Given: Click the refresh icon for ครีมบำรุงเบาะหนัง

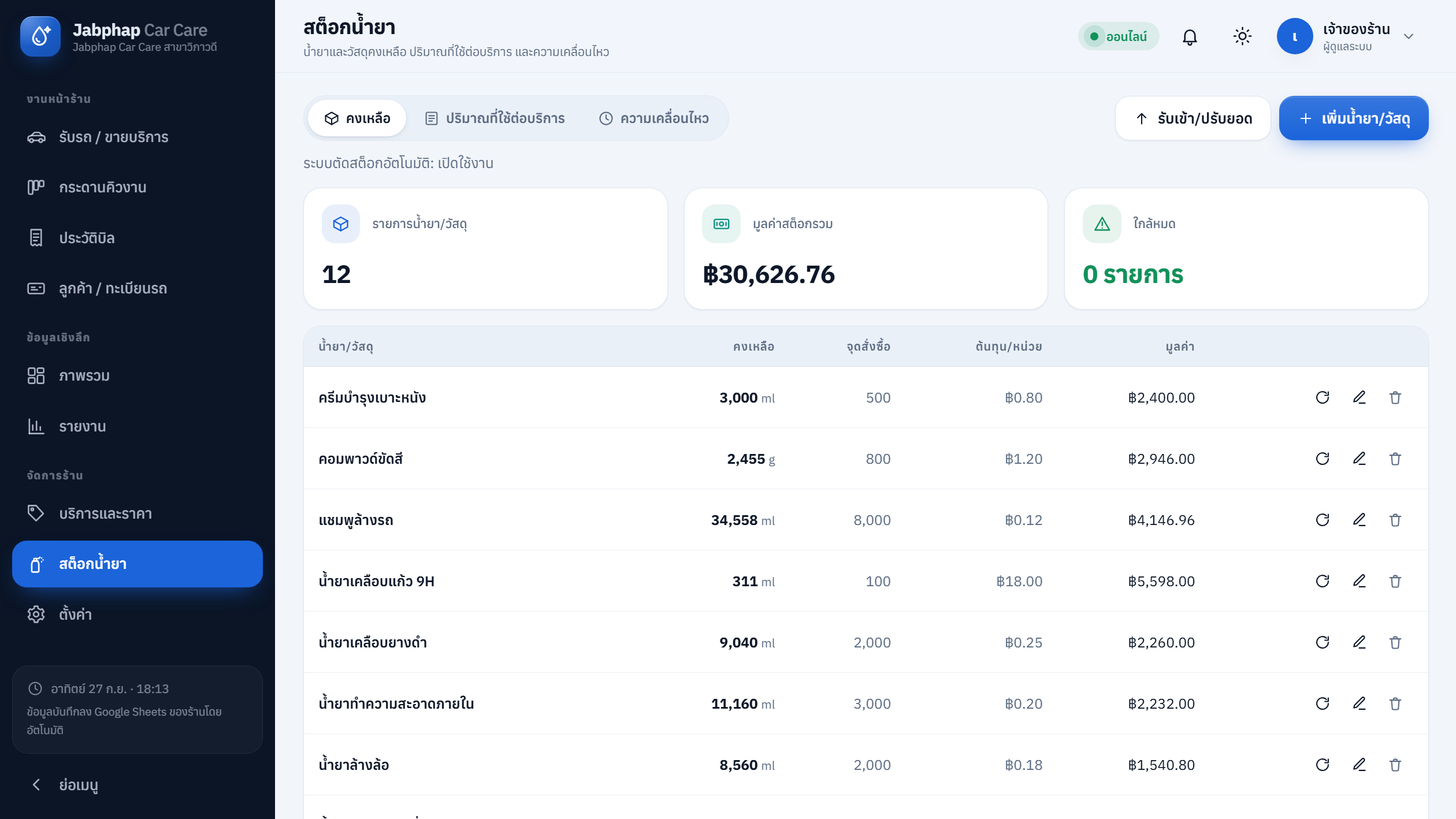Looking at the screenshot, I should (x=1323, y=397).
